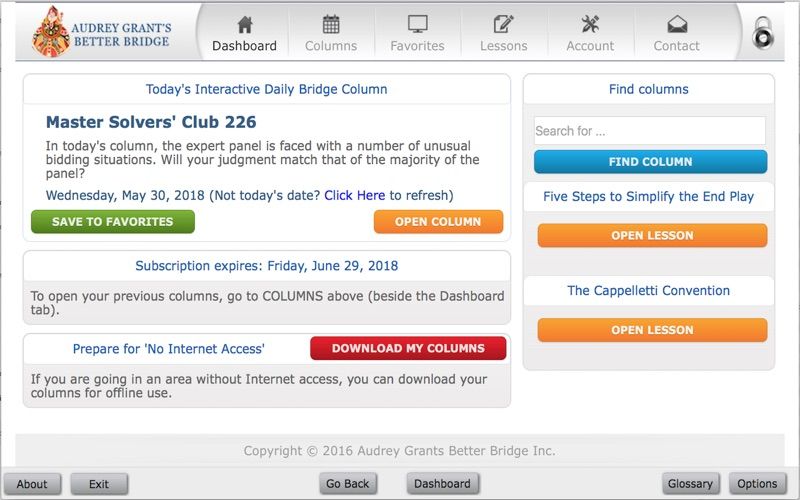The height and width of the screenshot is (500, 800).
Task: Click the Find Column button
Action: click(651, 162)
